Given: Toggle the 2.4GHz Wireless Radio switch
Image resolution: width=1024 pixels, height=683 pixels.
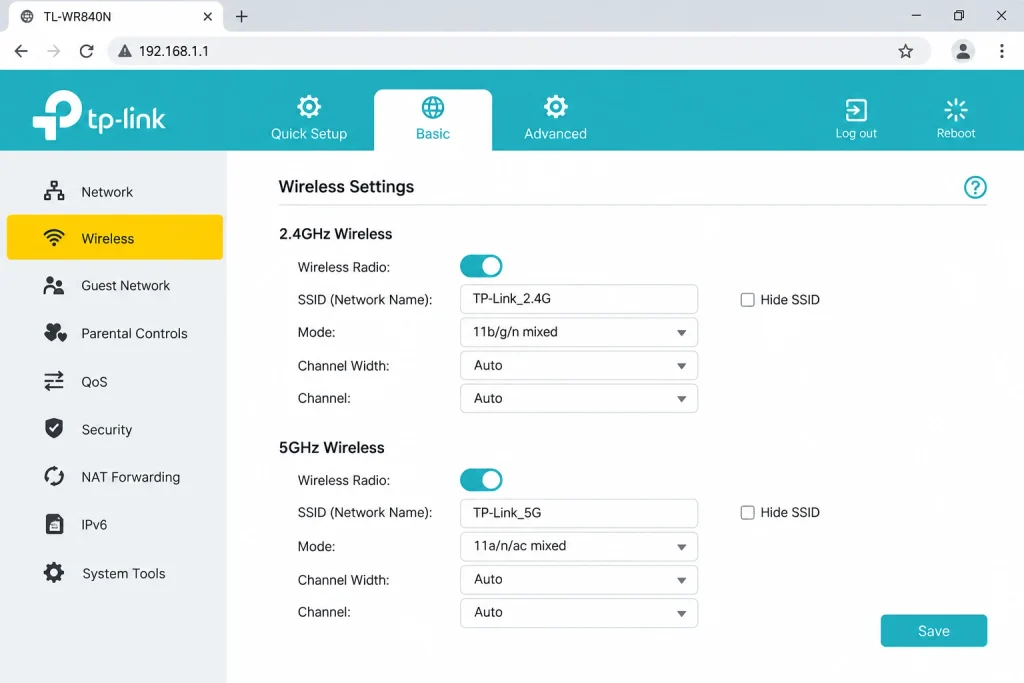Looking at the screenshot, I should click(481, 266).
